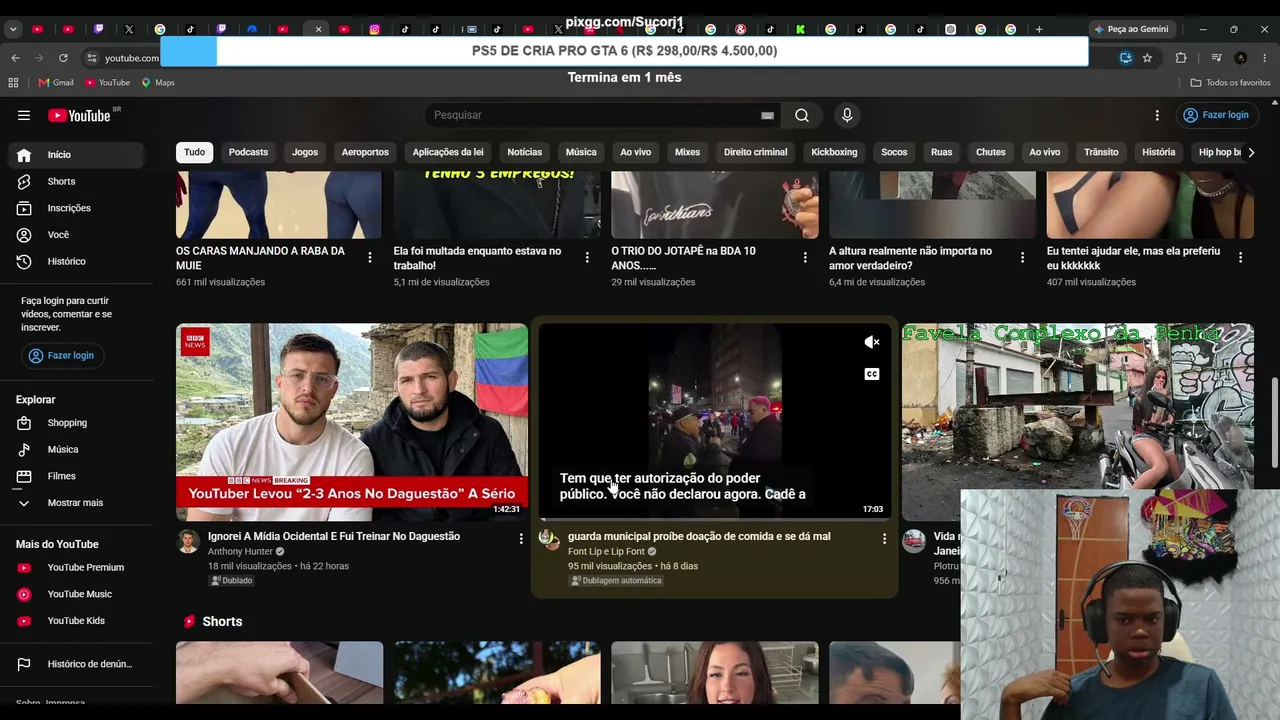Show more filter chips with right arrow
Image resolution: width=1280 pixels, height=720 pixels.
point(1251,152)
